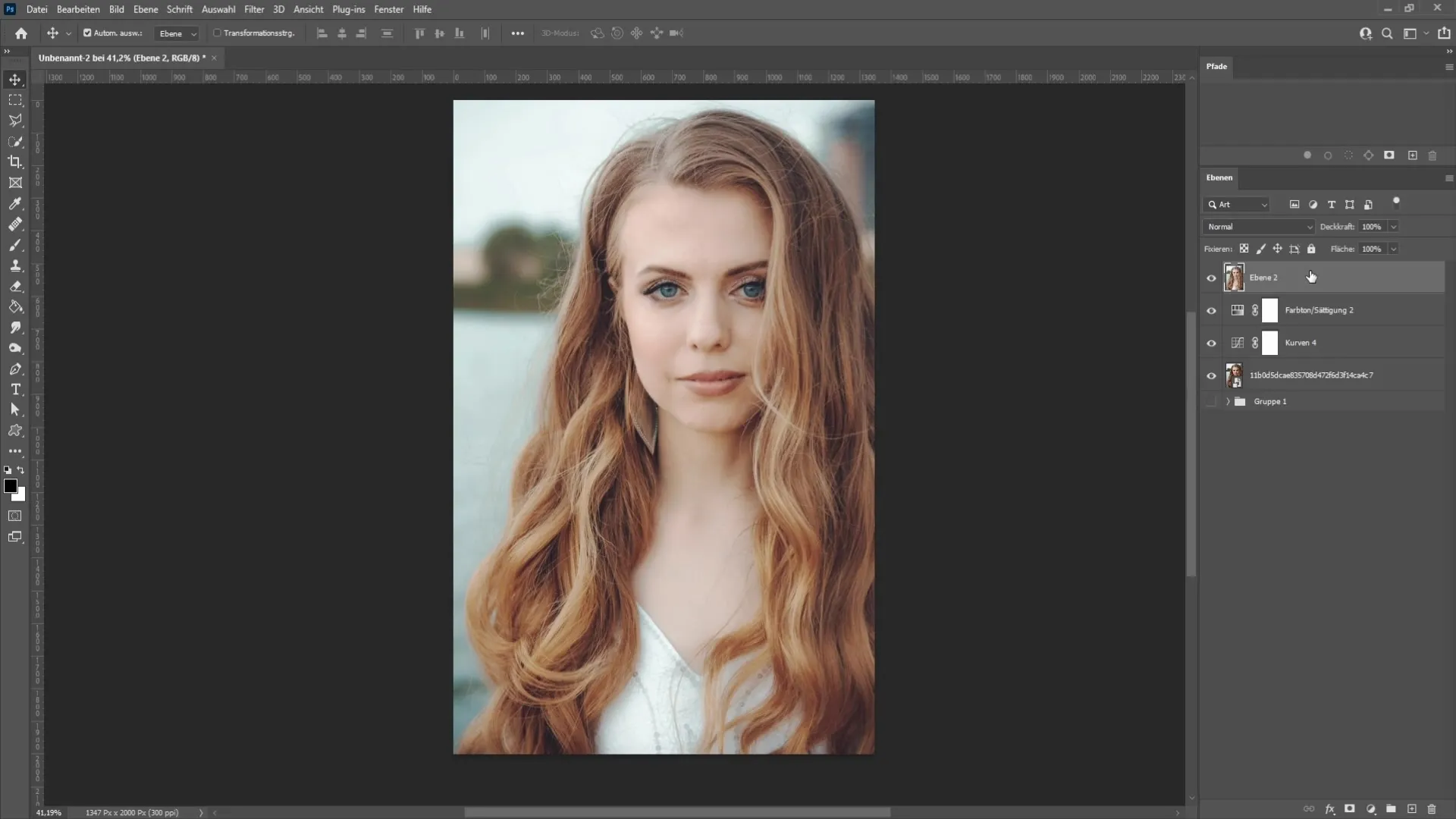Image resolution: width=1456 pixels, height=819 pixels.
Task: Open the search icon in options bar
Action: click(x=1387, y=33)
